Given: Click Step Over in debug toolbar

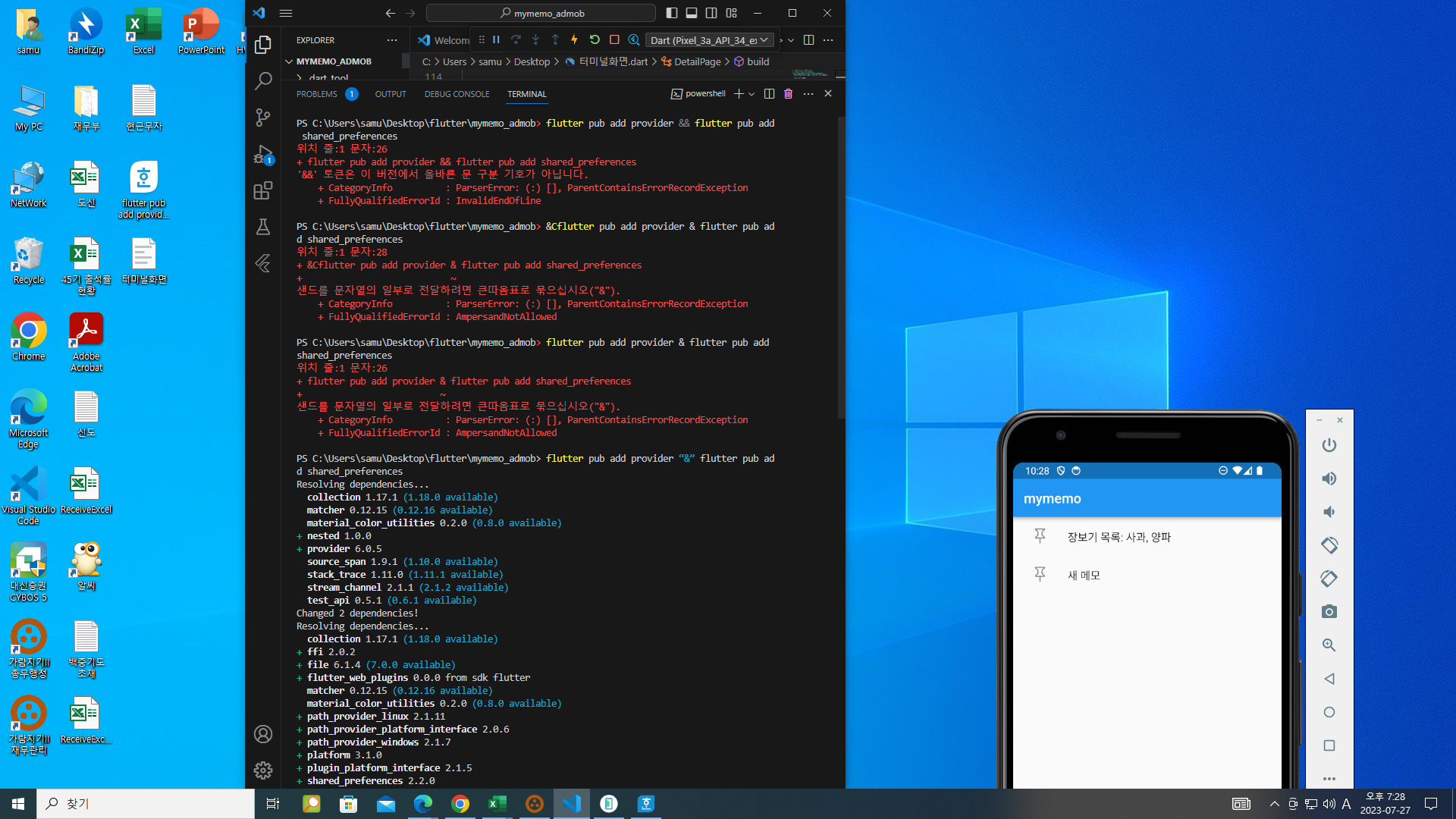Looking at the screenshot, I should pyautogui.click(x=516, y=39).
